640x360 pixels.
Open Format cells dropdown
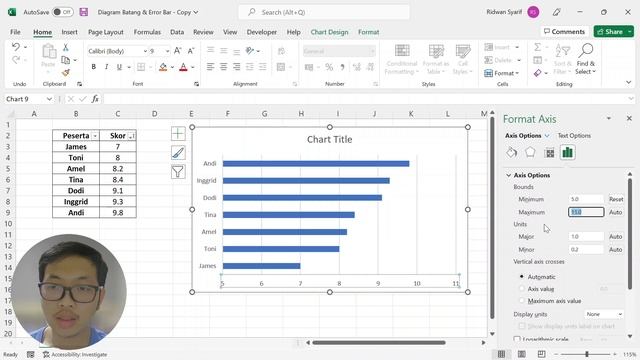(x=502, y=73)
